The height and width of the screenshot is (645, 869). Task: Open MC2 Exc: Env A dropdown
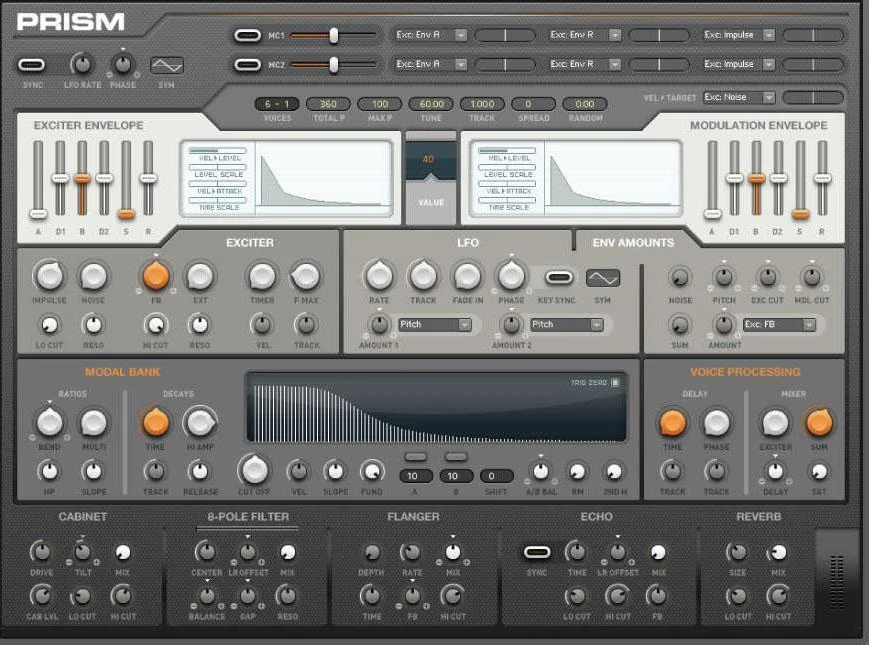[430, 64]
